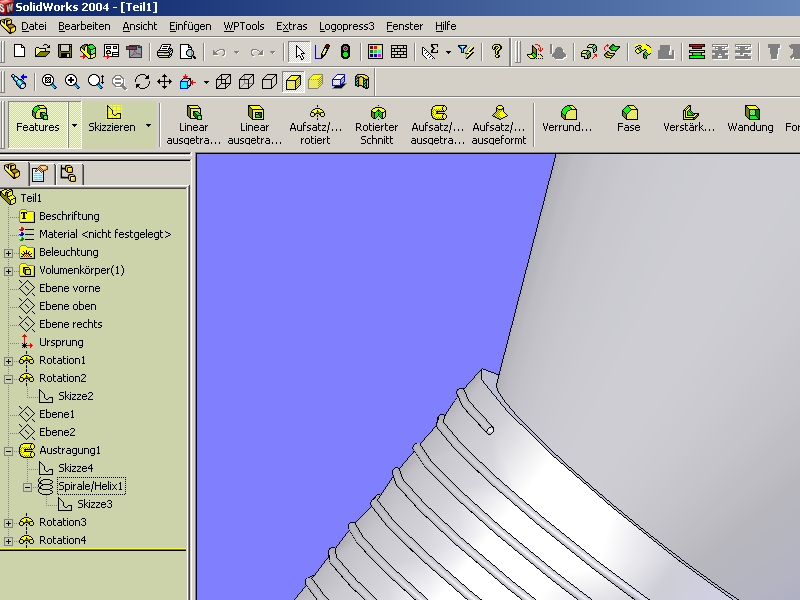
Task: Click the Verrundung fillet tool
Action: [x=567, y=119]
